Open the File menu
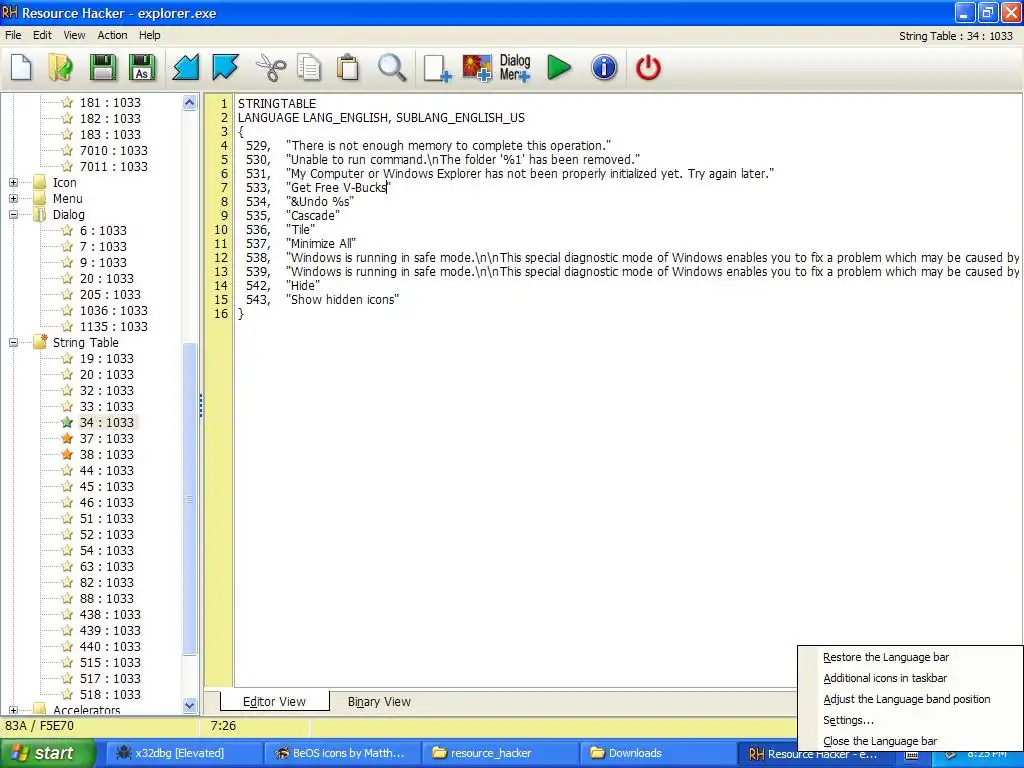The image size is (1024, 768). (13, 35)
